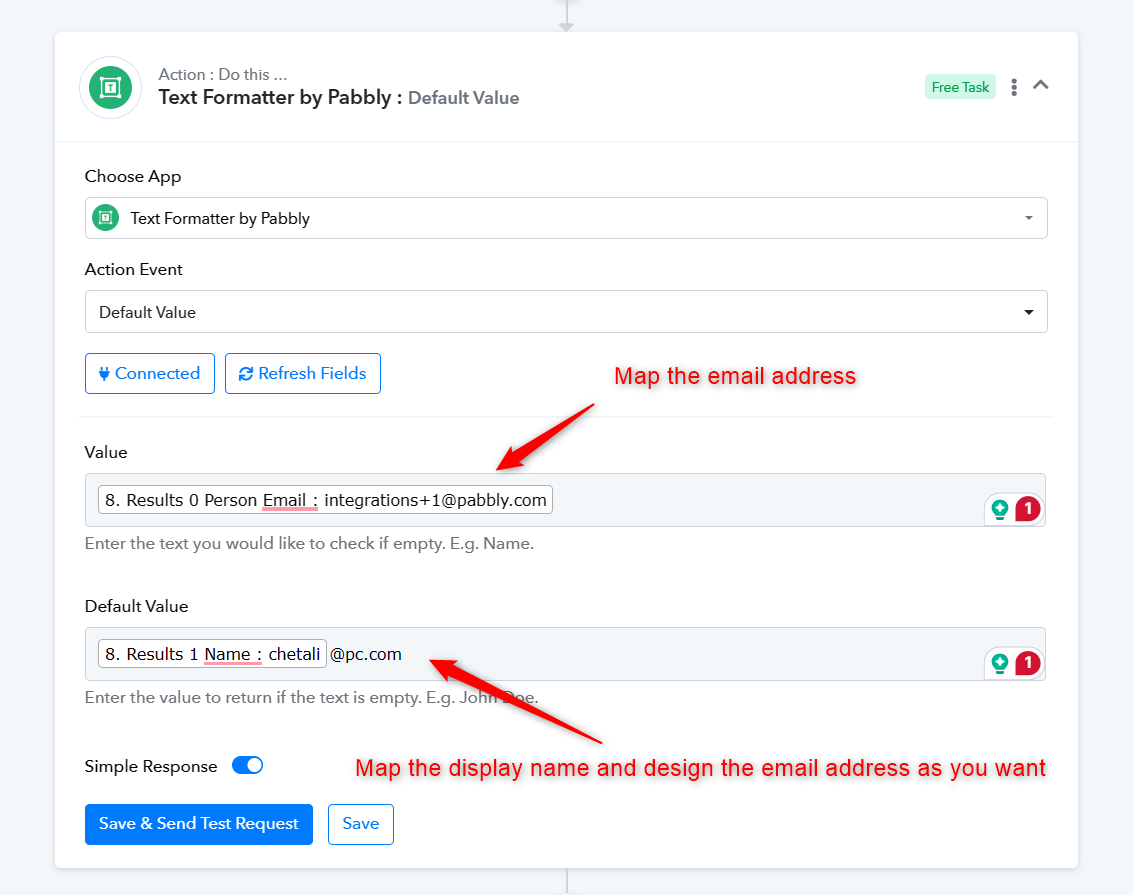The height and width of the screenshot is (895, 1133).
Task: Click the green lightbulb icon in Value field
Action: pyautogui.click(x=999, y=509)
